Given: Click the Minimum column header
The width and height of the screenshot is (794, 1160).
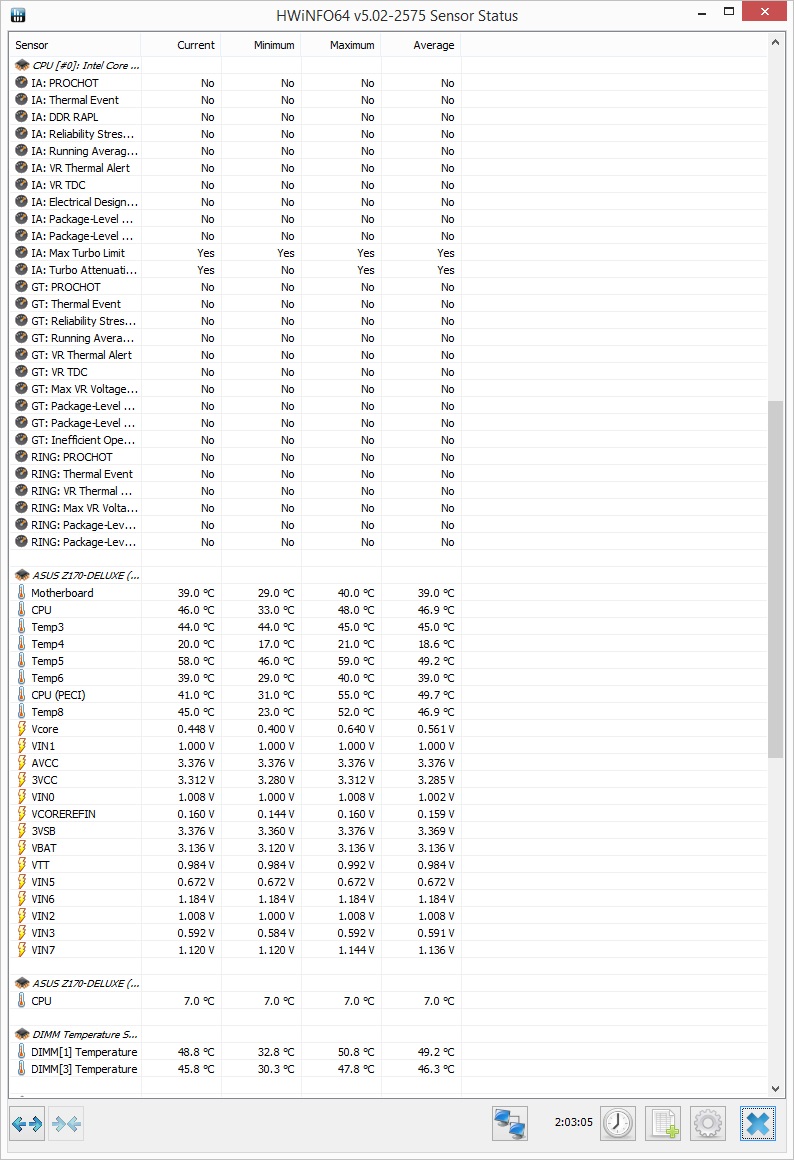Looking at the screenshot, I should point(260,45).
